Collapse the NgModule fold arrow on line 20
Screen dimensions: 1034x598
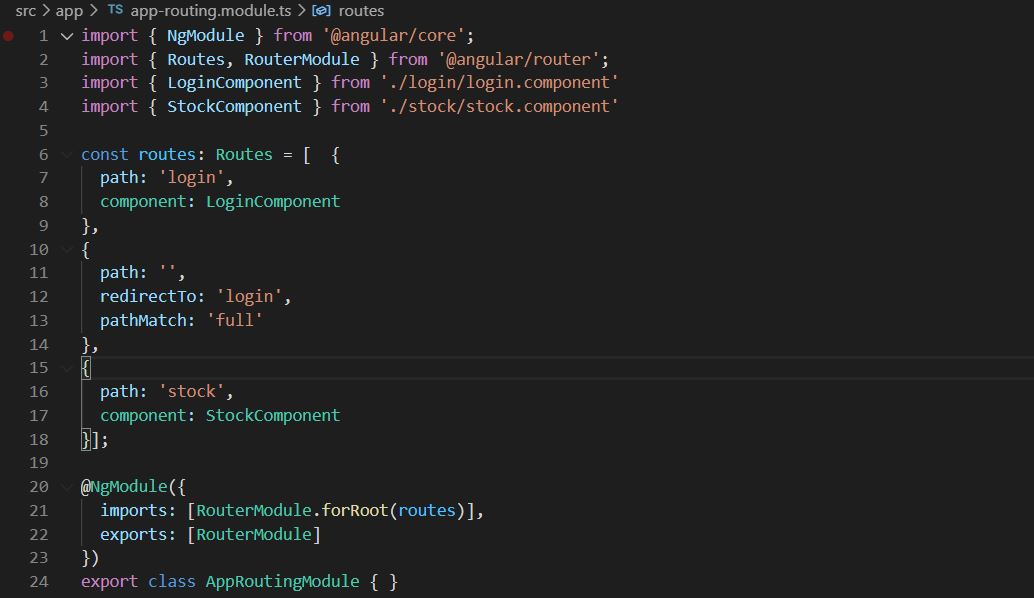click(67, 487)
